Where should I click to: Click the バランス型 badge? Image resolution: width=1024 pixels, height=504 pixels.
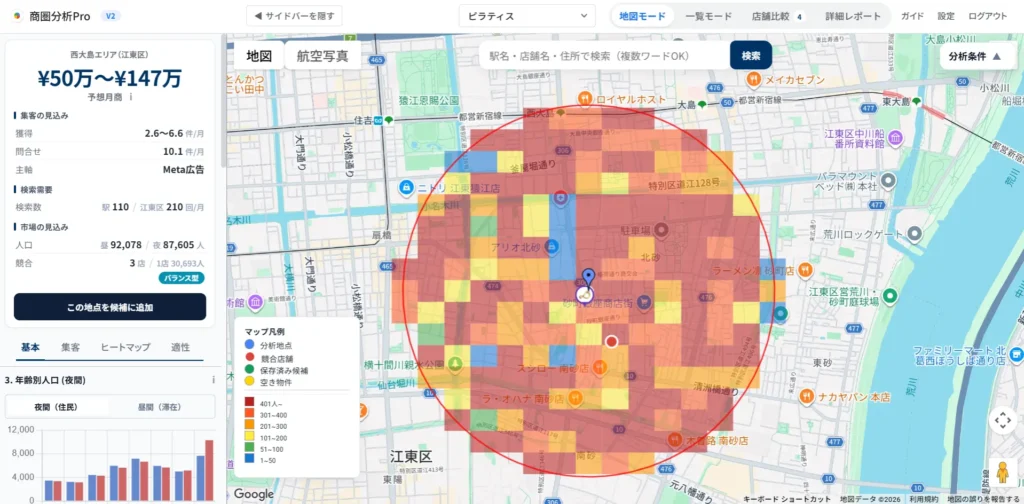181,278
